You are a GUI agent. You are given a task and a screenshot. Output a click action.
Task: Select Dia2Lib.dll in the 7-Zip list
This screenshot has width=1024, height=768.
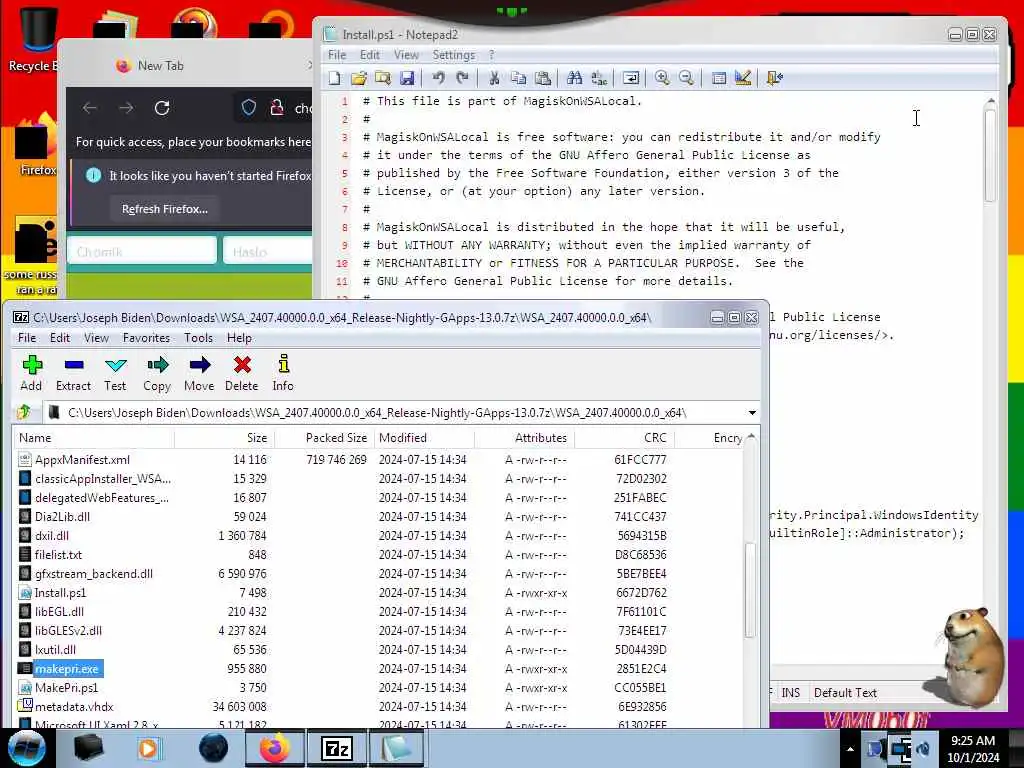62,517
